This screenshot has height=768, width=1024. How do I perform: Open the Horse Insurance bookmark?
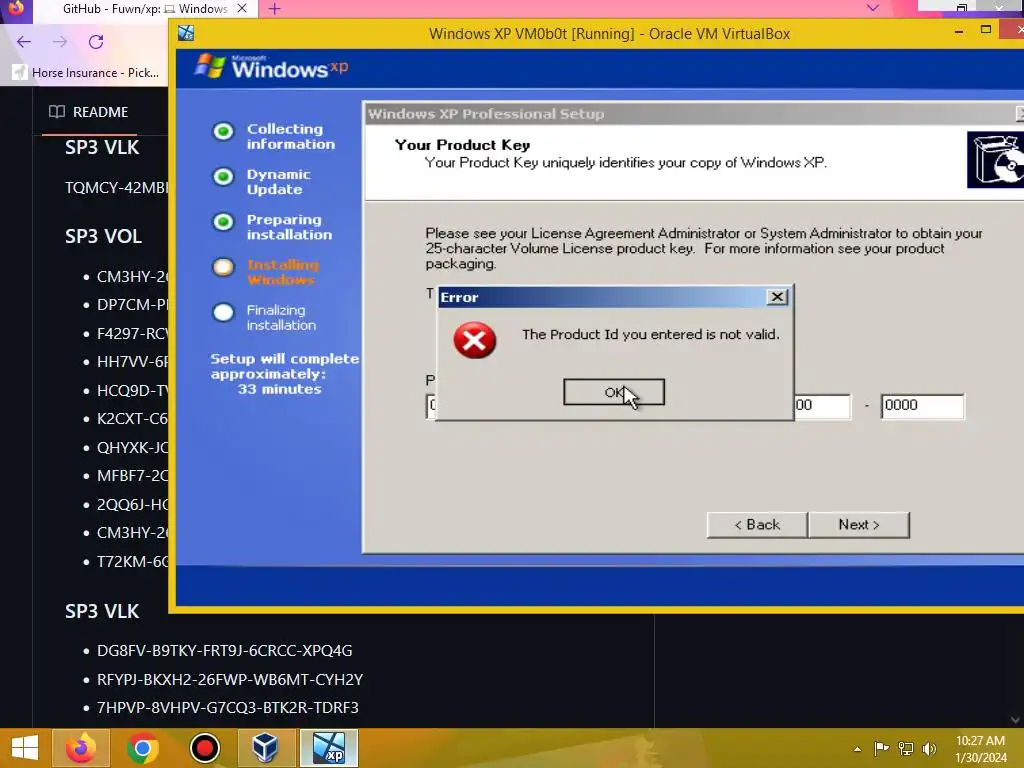(x=86, y=72)
